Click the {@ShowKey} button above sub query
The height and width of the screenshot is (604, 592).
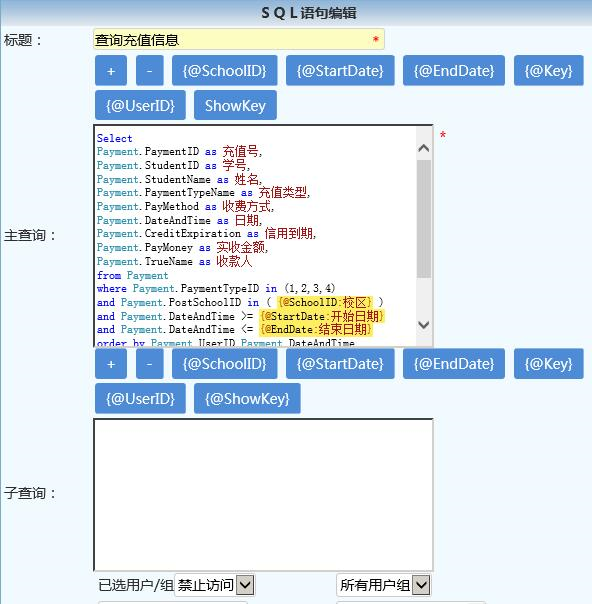[247, 398]
